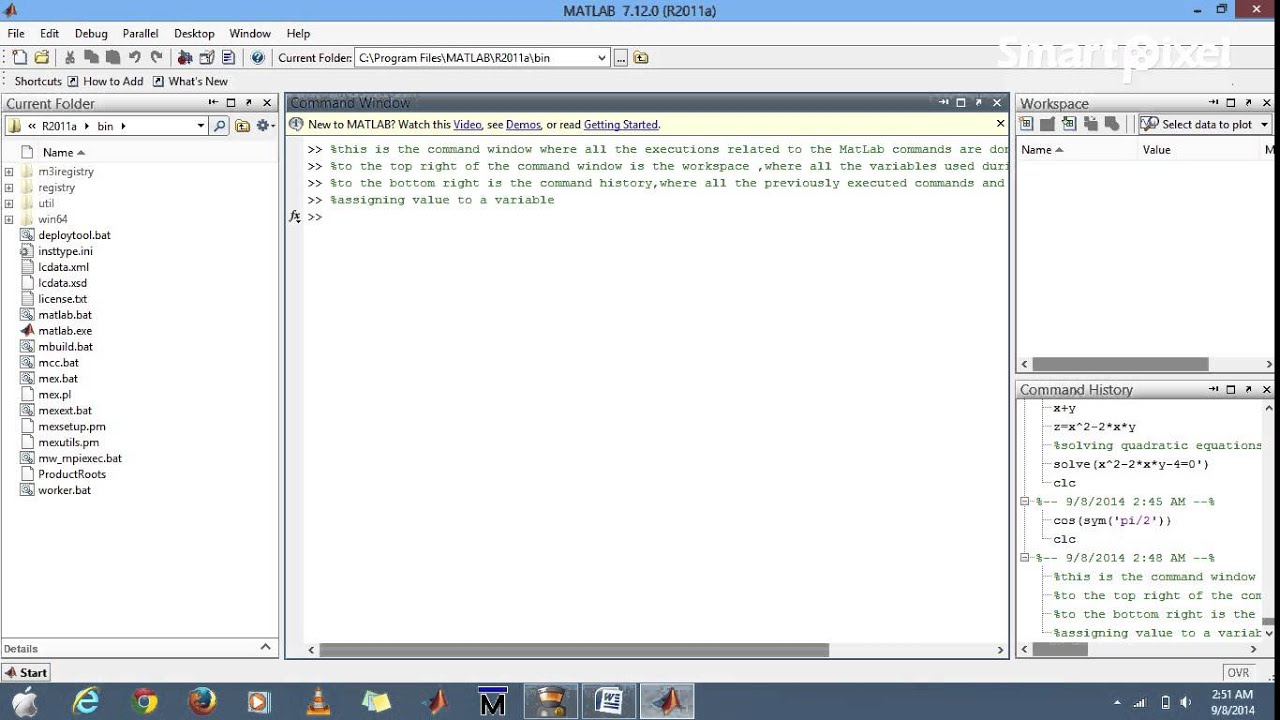Image resolution: width=1280 pixels, height=720 pixels.
Task: Follow the Video link in info bar
Action: pos(467,125)
